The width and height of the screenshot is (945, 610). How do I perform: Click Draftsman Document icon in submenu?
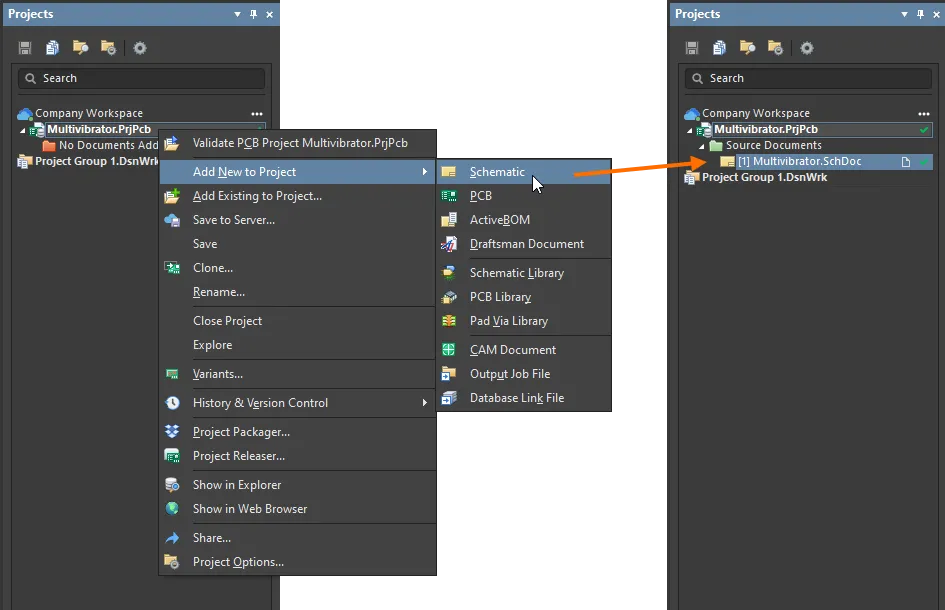448,244
